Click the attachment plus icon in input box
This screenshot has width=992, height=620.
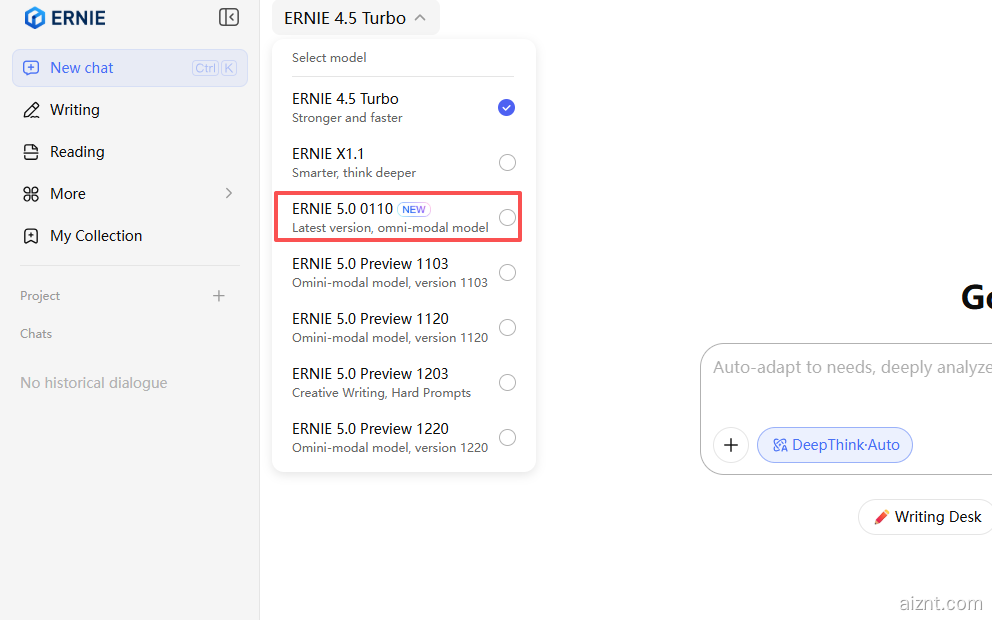click(731, 445)
